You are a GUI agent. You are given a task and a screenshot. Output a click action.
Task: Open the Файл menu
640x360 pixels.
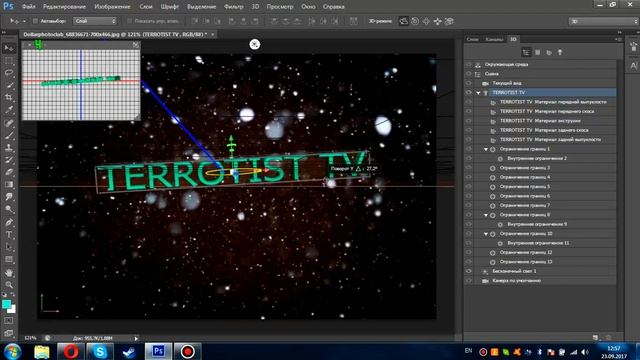(x=28, y=7)
